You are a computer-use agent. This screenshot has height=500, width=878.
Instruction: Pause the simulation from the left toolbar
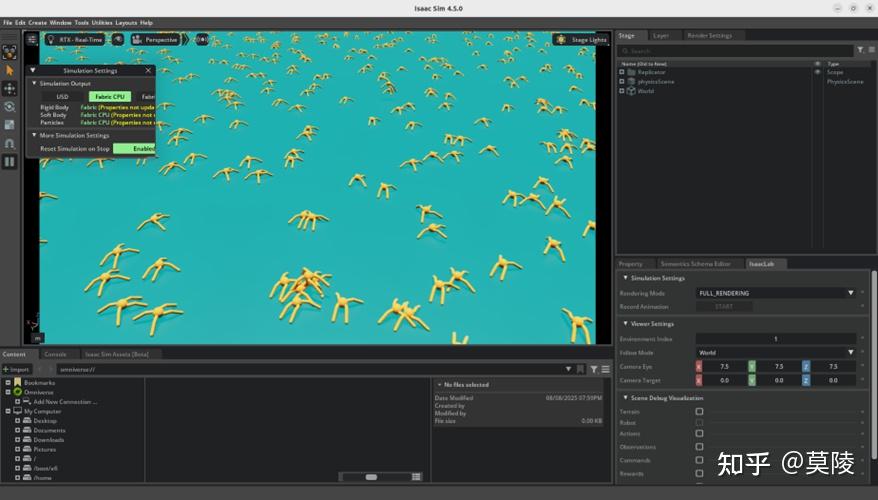click(10, 161)
